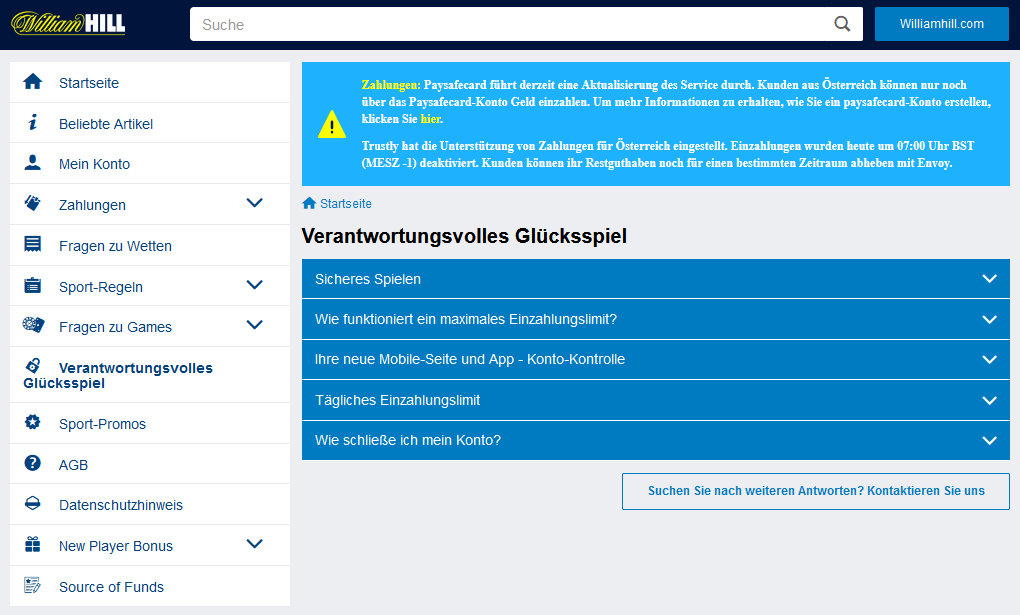The width and height of the screenshot is (1020, 615).
Task: Click the Williamhill.com button
Action: pyautogui.click(x=941, y=24)
